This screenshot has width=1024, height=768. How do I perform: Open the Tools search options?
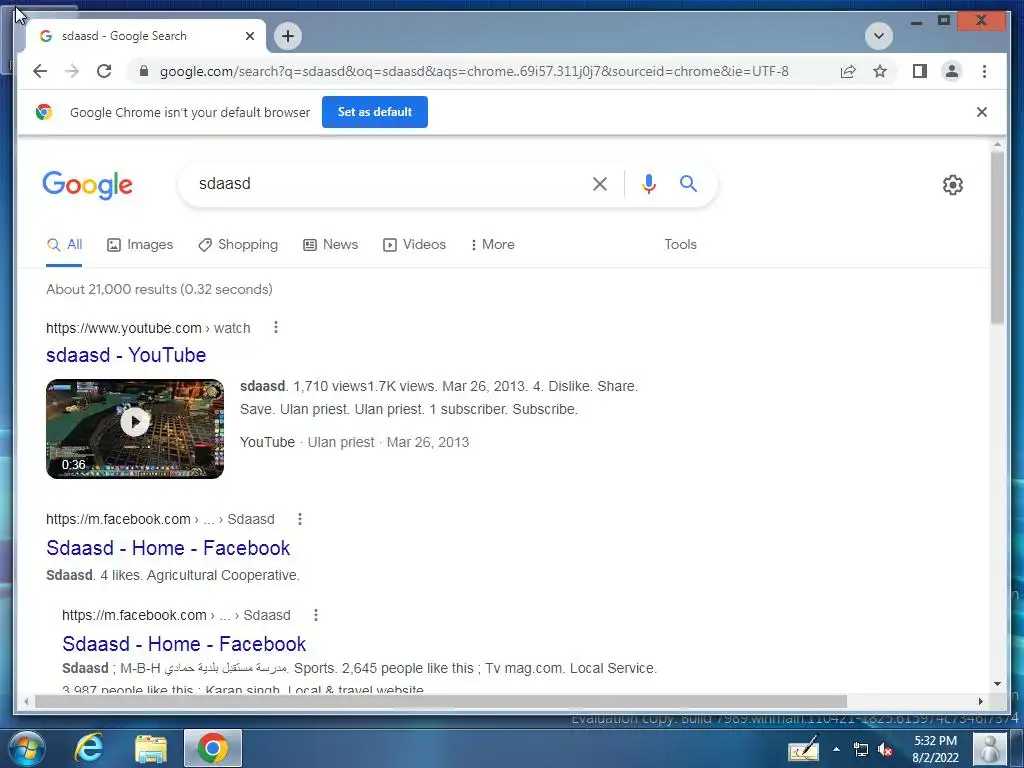(680, 245)
